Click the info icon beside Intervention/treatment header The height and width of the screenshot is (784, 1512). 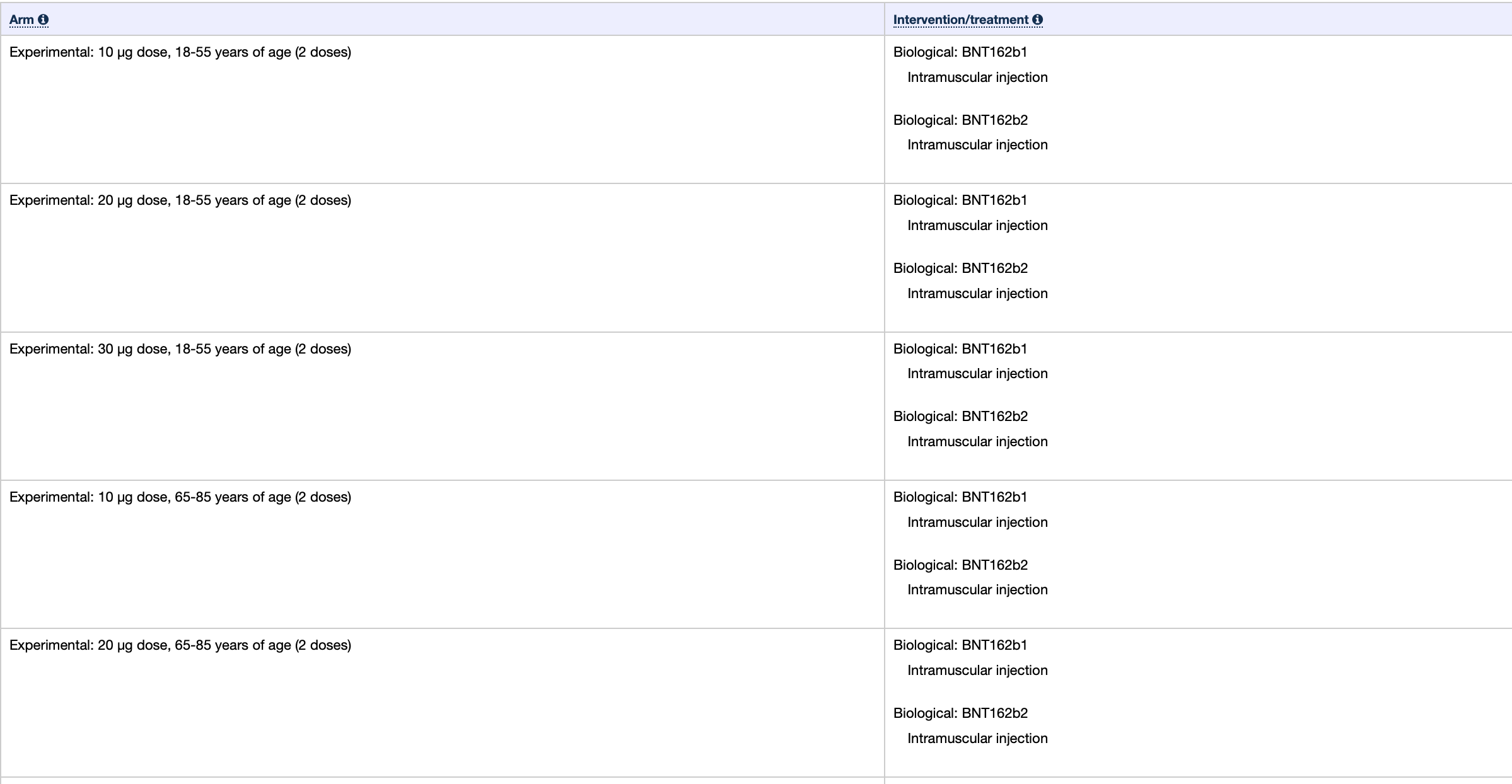point(1037,20)
